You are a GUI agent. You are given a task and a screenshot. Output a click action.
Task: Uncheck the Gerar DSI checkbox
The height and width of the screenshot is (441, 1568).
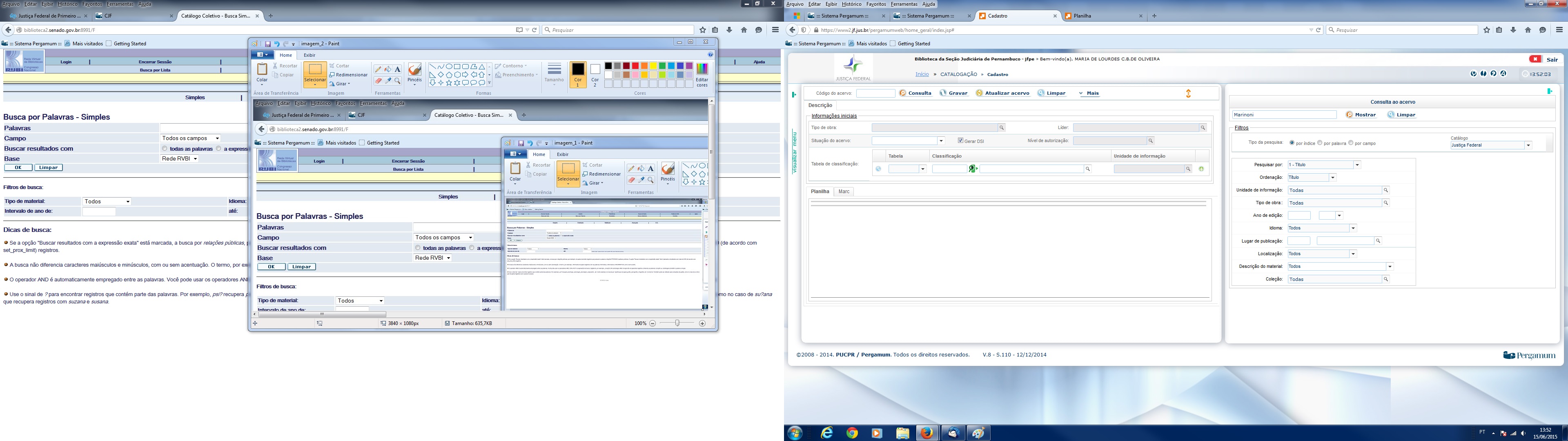(960, 141)
